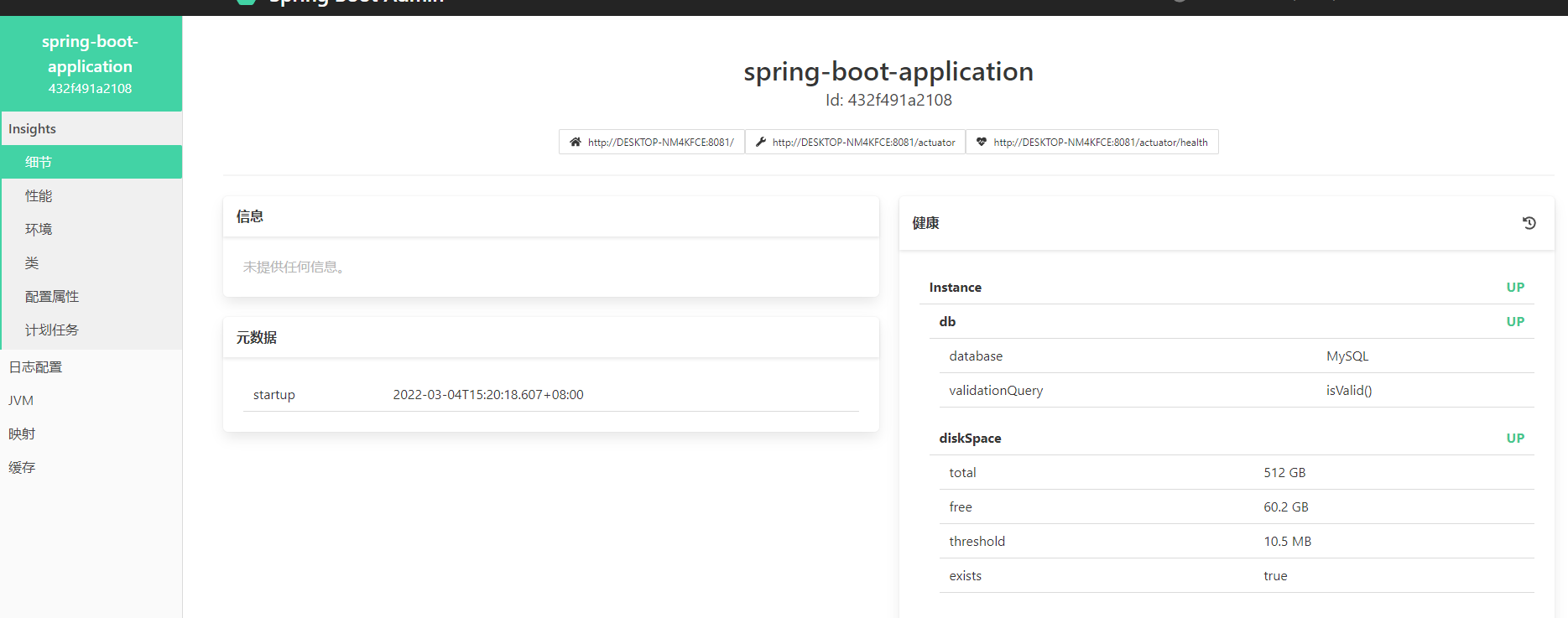Viewport: 1568px width, 618px height.
Task: Click the free disk space key
Action: (x=961, y=506)
